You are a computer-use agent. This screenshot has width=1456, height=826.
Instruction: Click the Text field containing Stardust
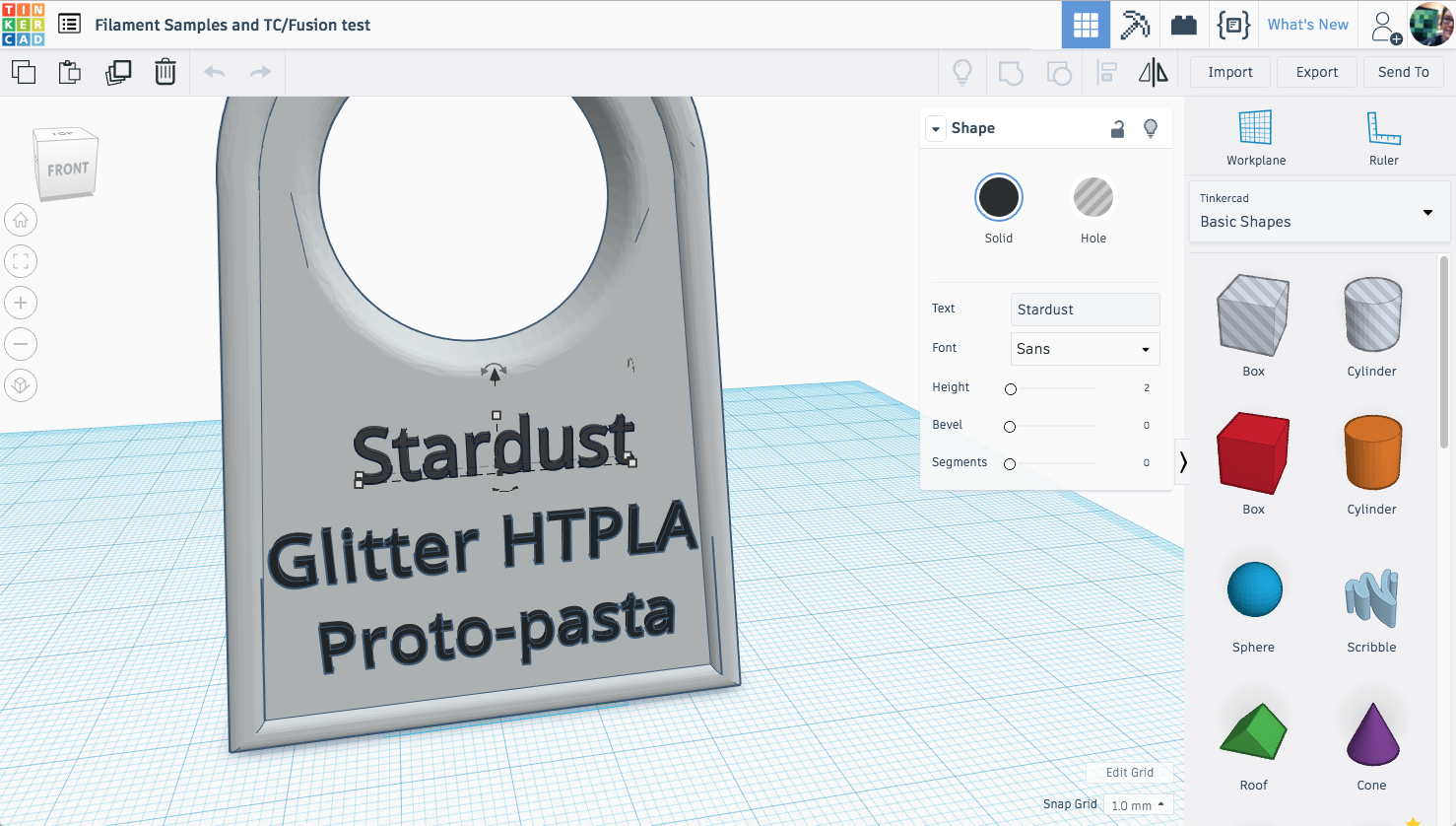pyautogui.click(x=1086, y=310)
